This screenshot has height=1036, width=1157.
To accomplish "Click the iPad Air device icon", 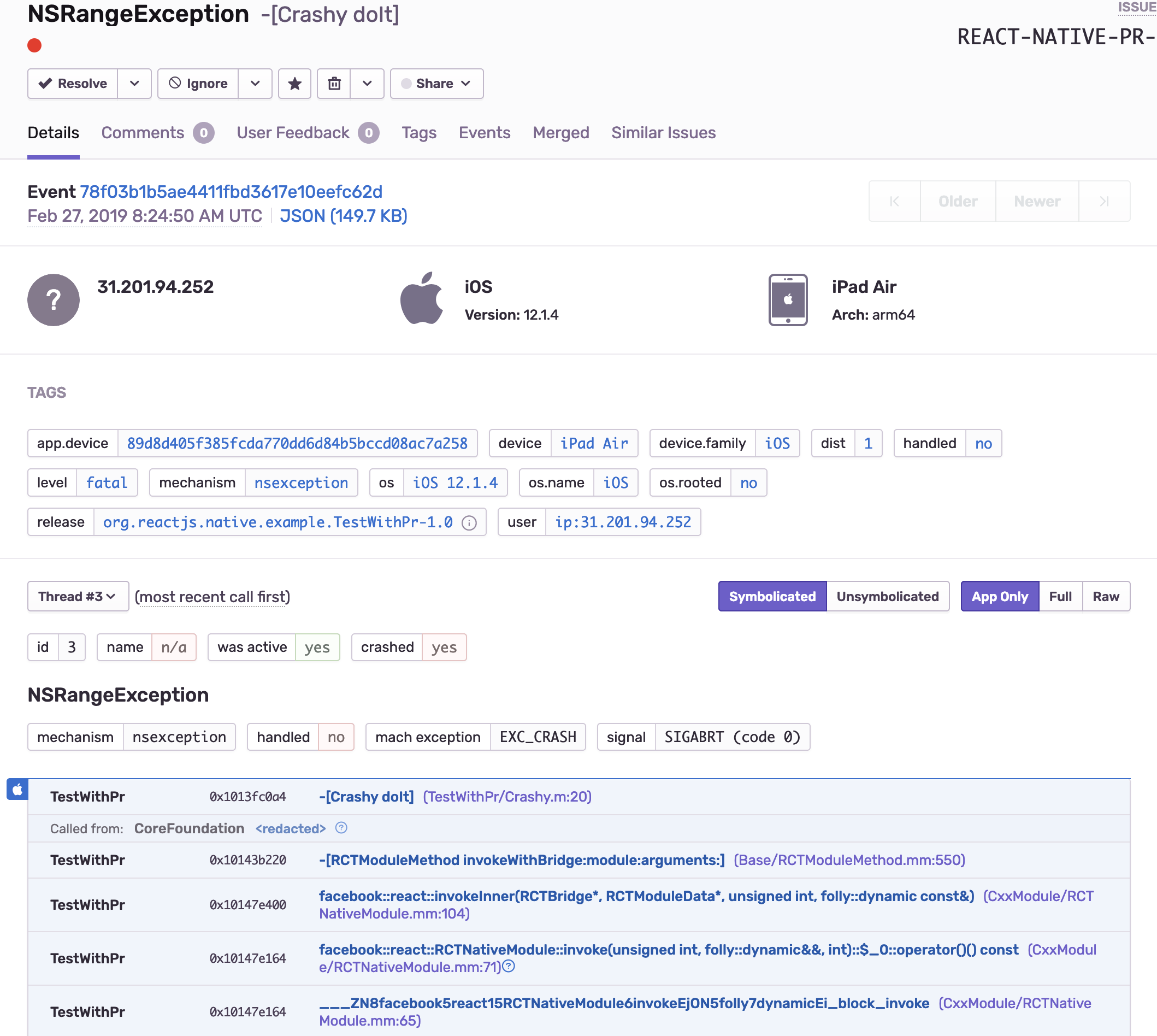I will (788, 300).
